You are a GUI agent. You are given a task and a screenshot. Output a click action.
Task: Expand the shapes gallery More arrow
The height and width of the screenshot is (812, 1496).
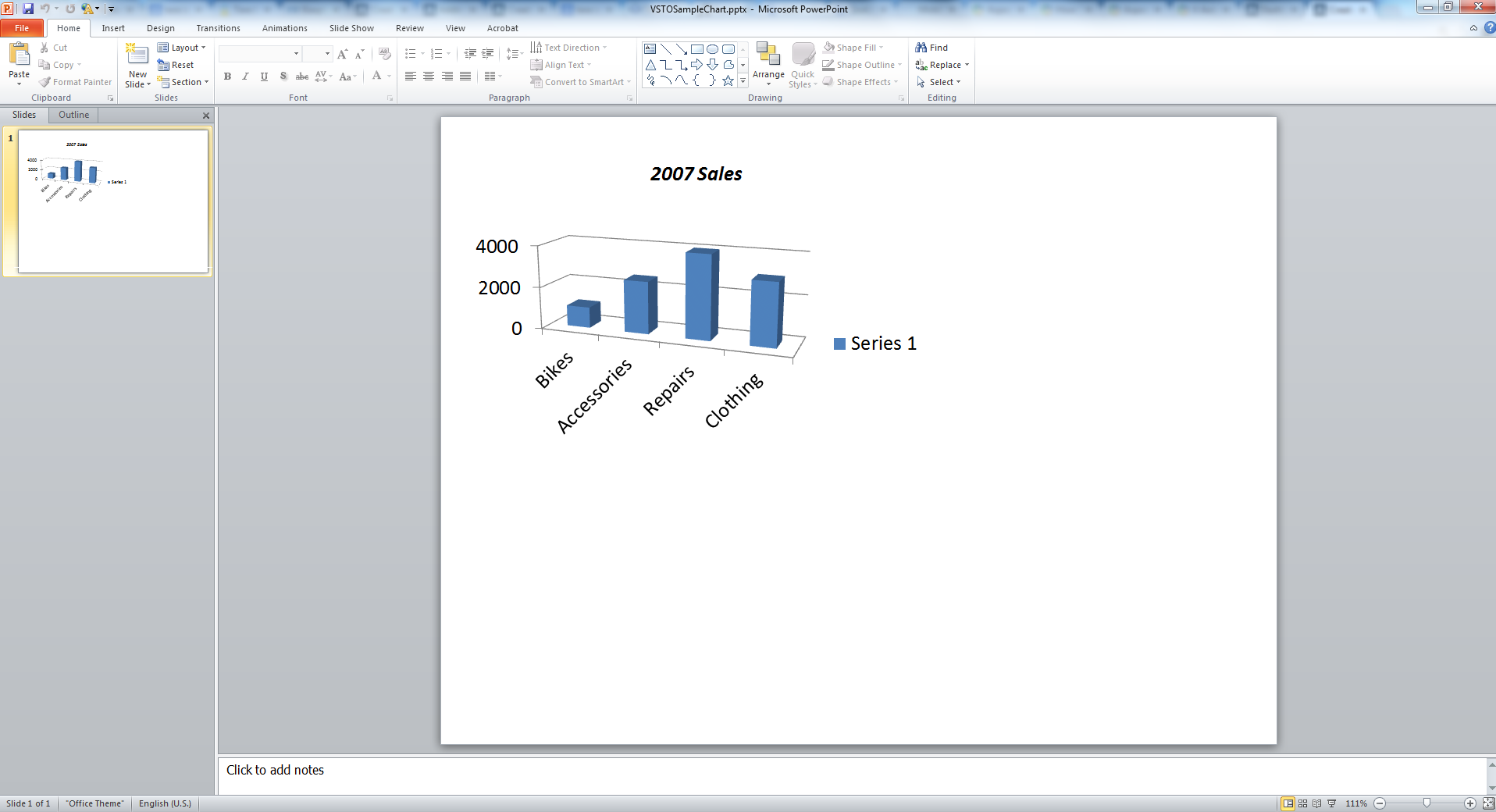743,80
